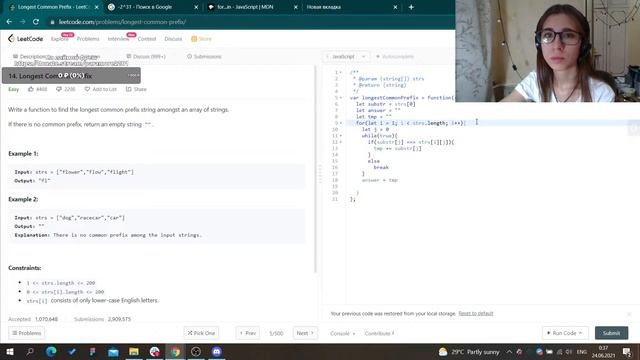Close the Longest Common Prefix tab
The height and width of the screenshot is (360, 640).
click(x=96, y=7)
